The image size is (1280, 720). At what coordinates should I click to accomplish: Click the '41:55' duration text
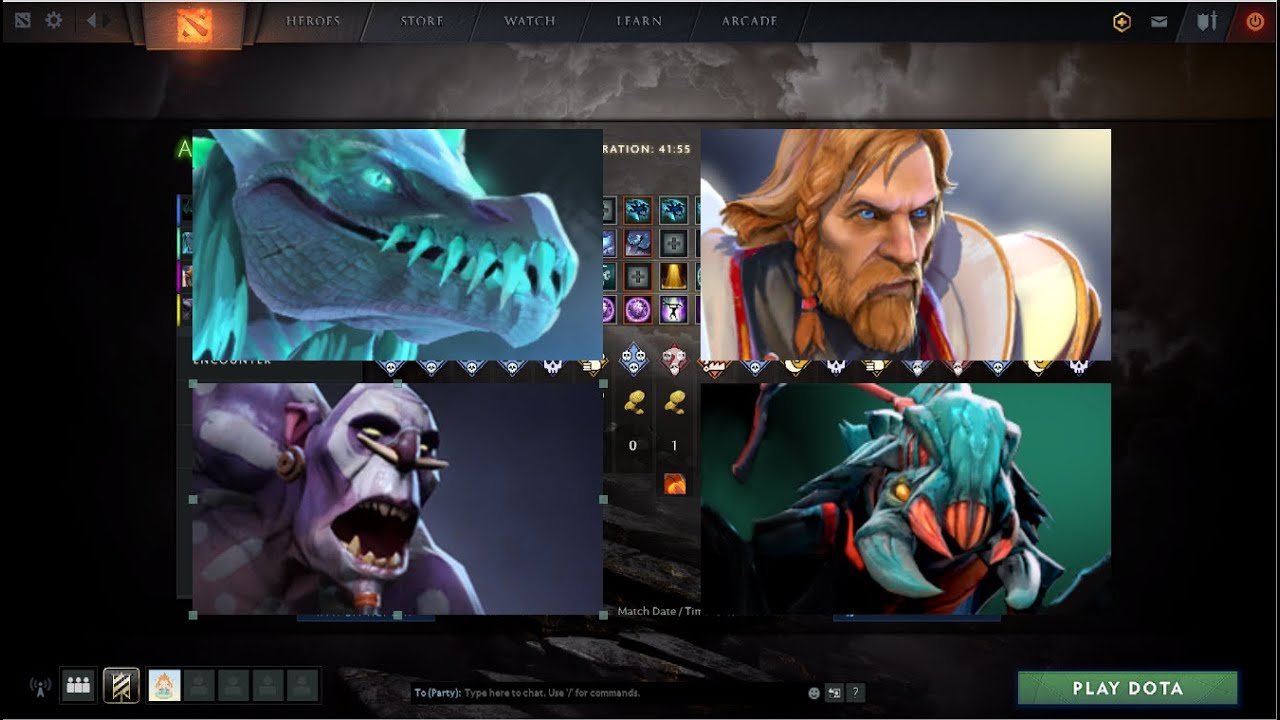pyautogui.click(x=674, y=149)
